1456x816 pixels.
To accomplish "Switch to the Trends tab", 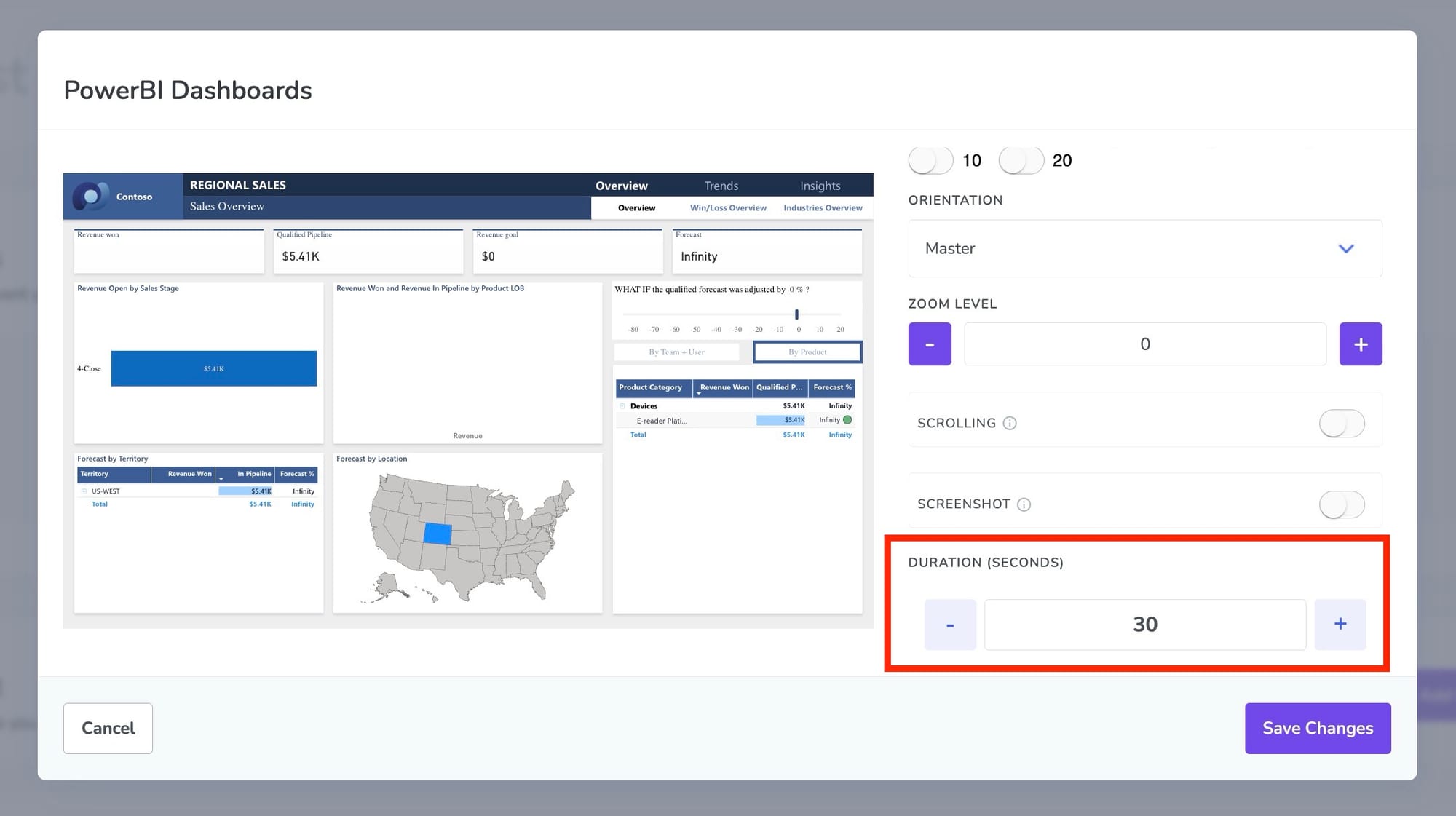I will 721,186.
